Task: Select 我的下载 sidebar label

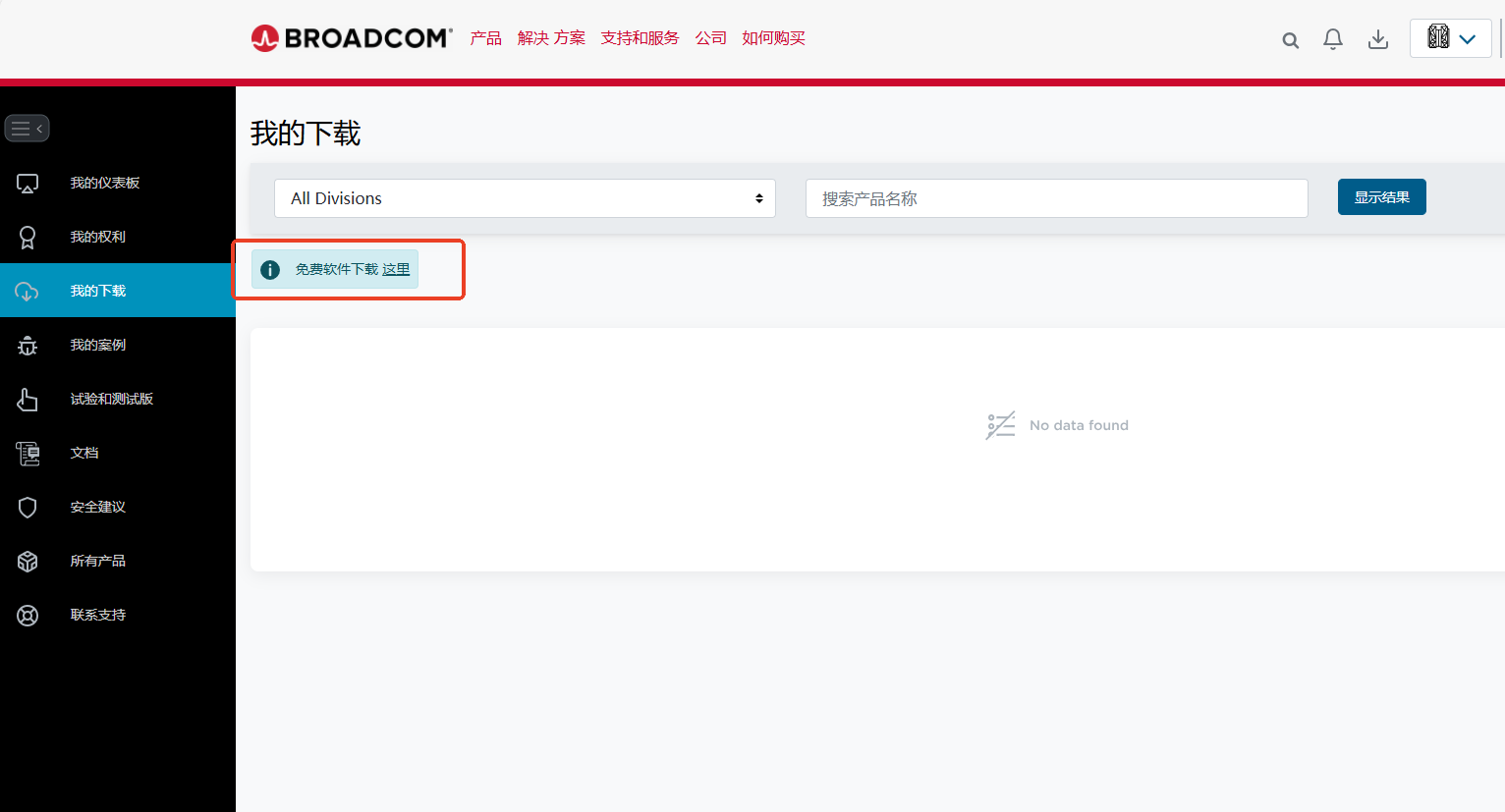Action: [x=98, y=292]
